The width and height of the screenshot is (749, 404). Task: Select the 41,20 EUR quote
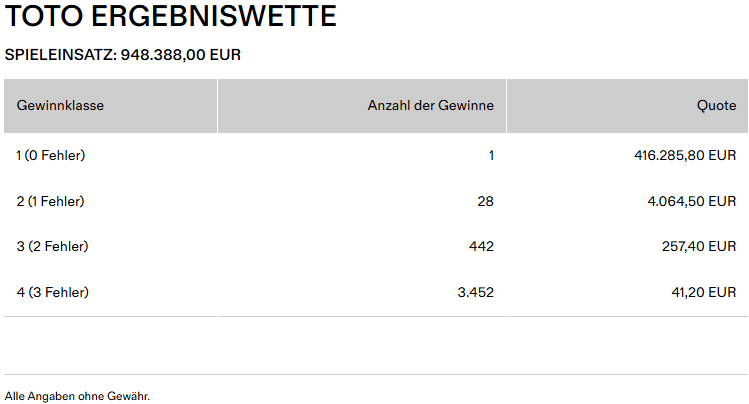point(703,292)
